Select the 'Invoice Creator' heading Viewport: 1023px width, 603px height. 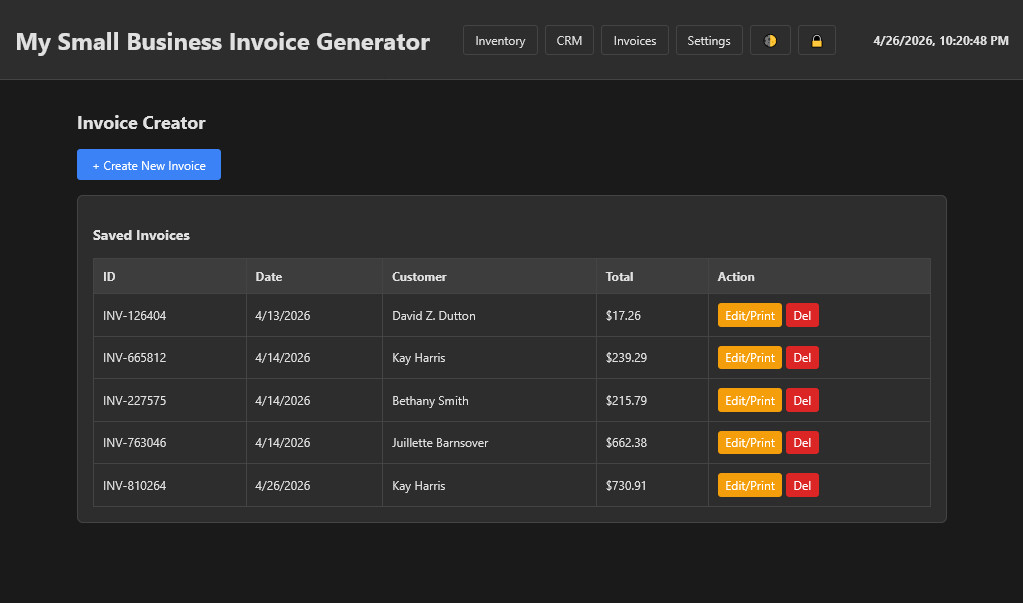click(x=141, y=123)
